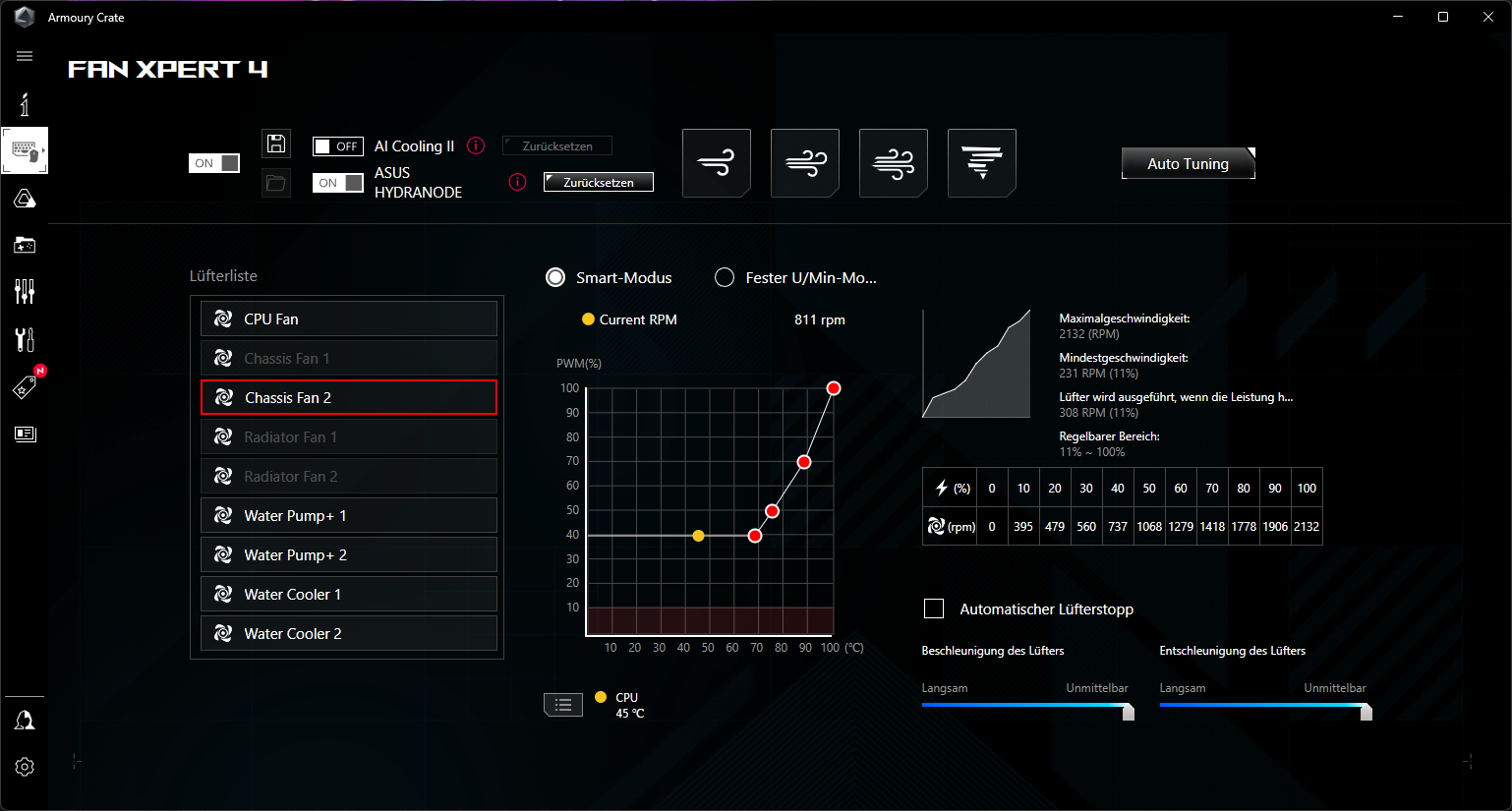1512x811 pixels.
Task: Select Chassis Fan 1 in fan list
Action: click(349, 358)
